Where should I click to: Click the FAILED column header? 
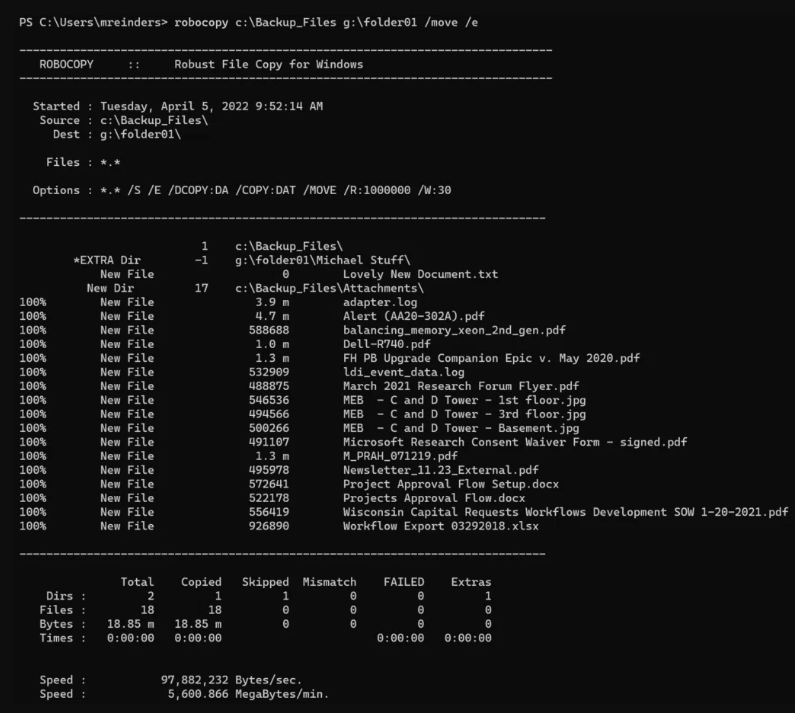tap(403, 582)
